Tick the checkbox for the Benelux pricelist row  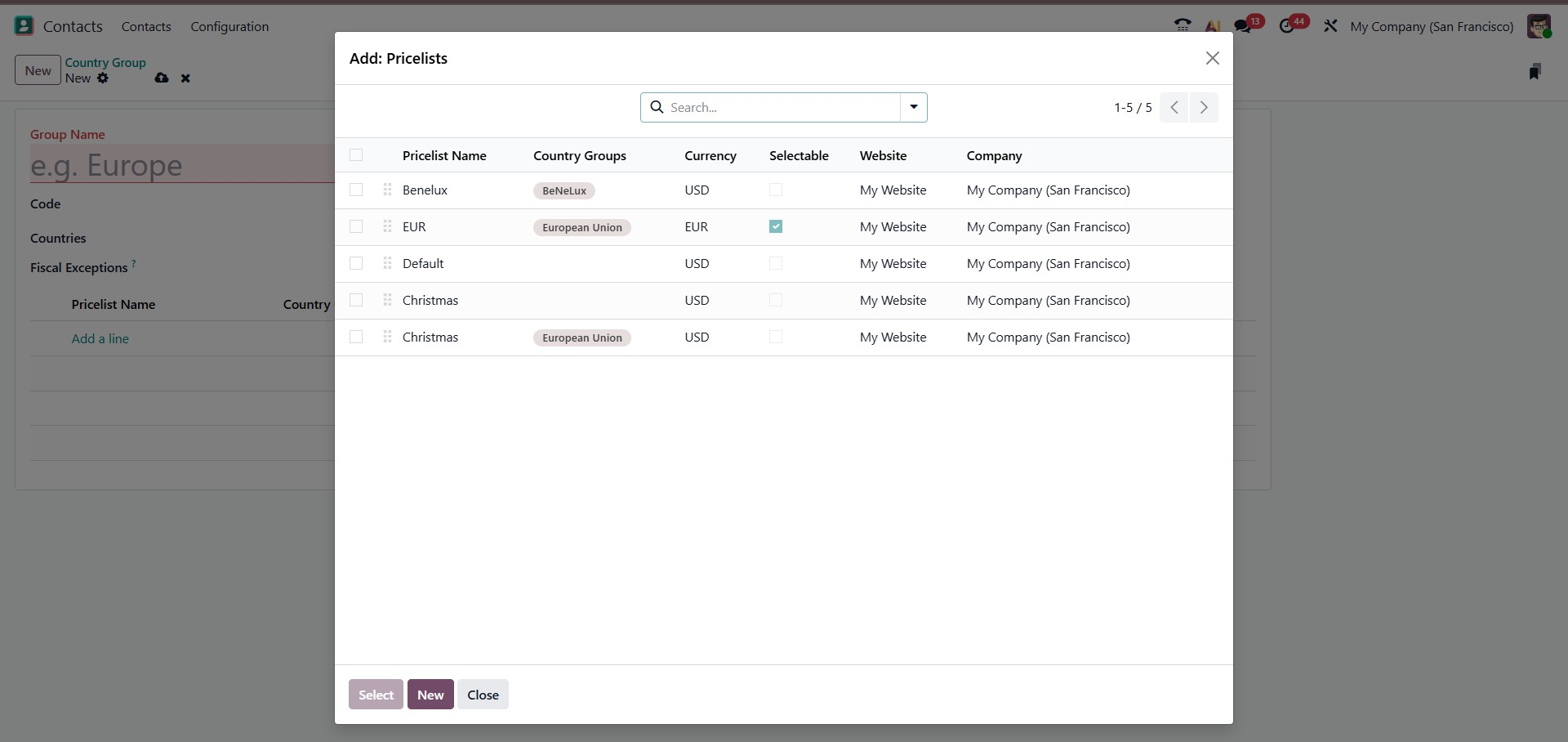(x=356, y=190)
